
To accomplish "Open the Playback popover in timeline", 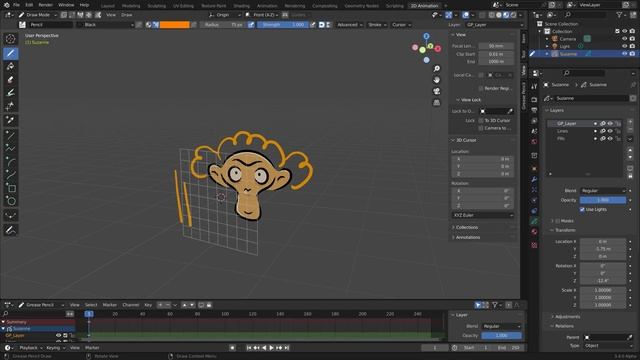I will (31, 348).
